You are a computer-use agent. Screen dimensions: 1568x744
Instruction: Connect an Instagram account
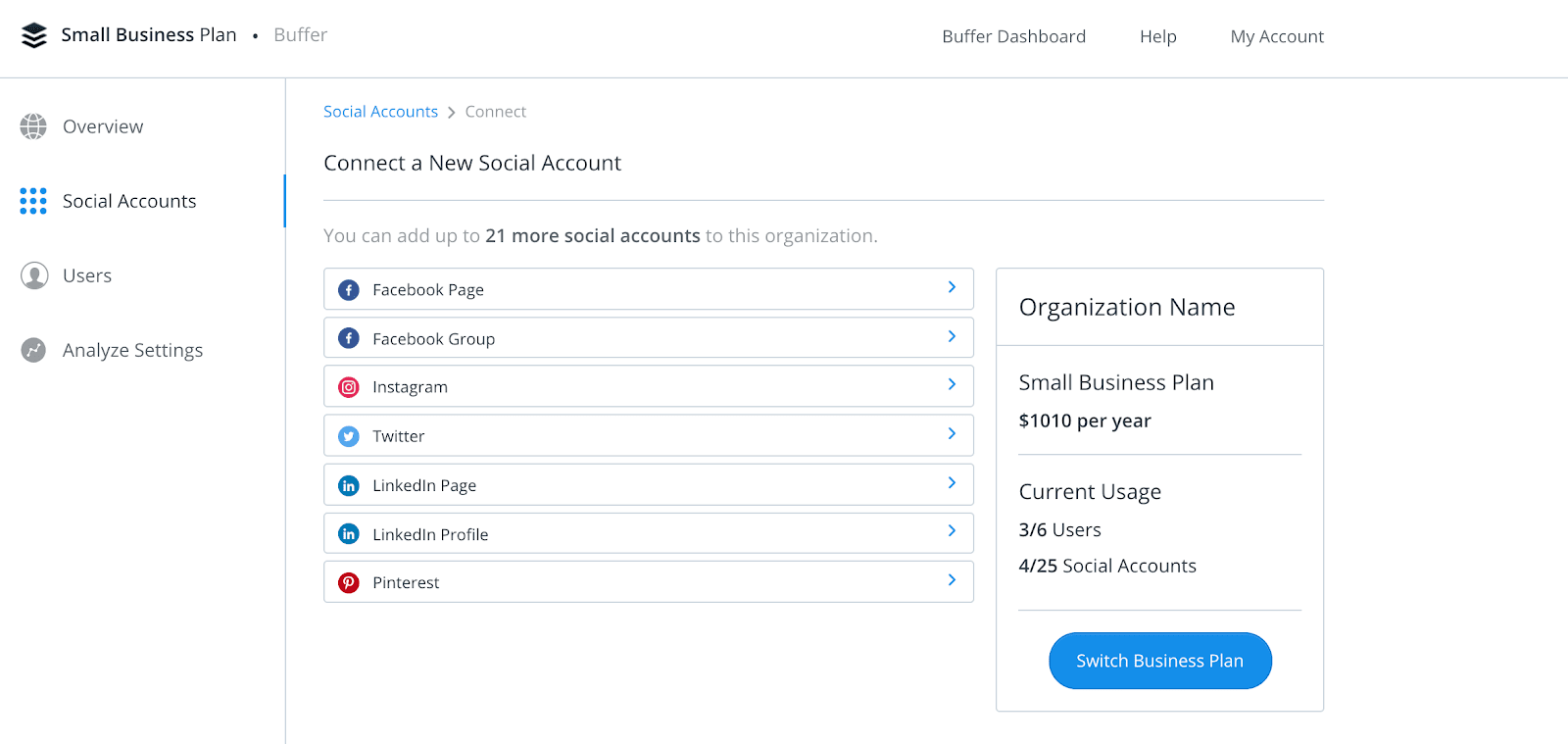tap(649, 386)
